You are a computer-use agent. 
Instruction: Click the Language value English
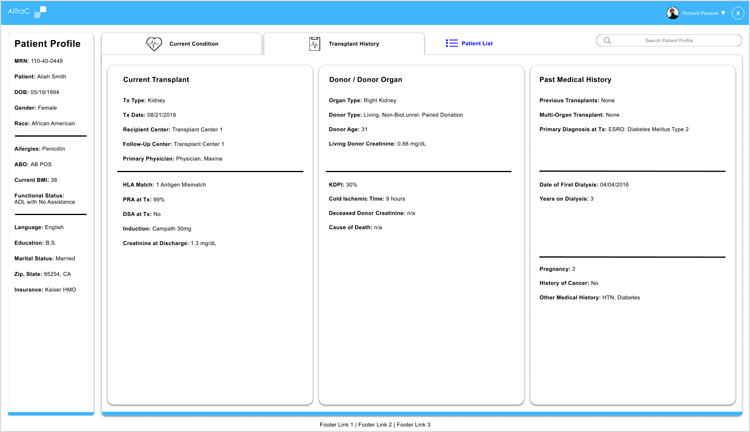pos(54,227)
